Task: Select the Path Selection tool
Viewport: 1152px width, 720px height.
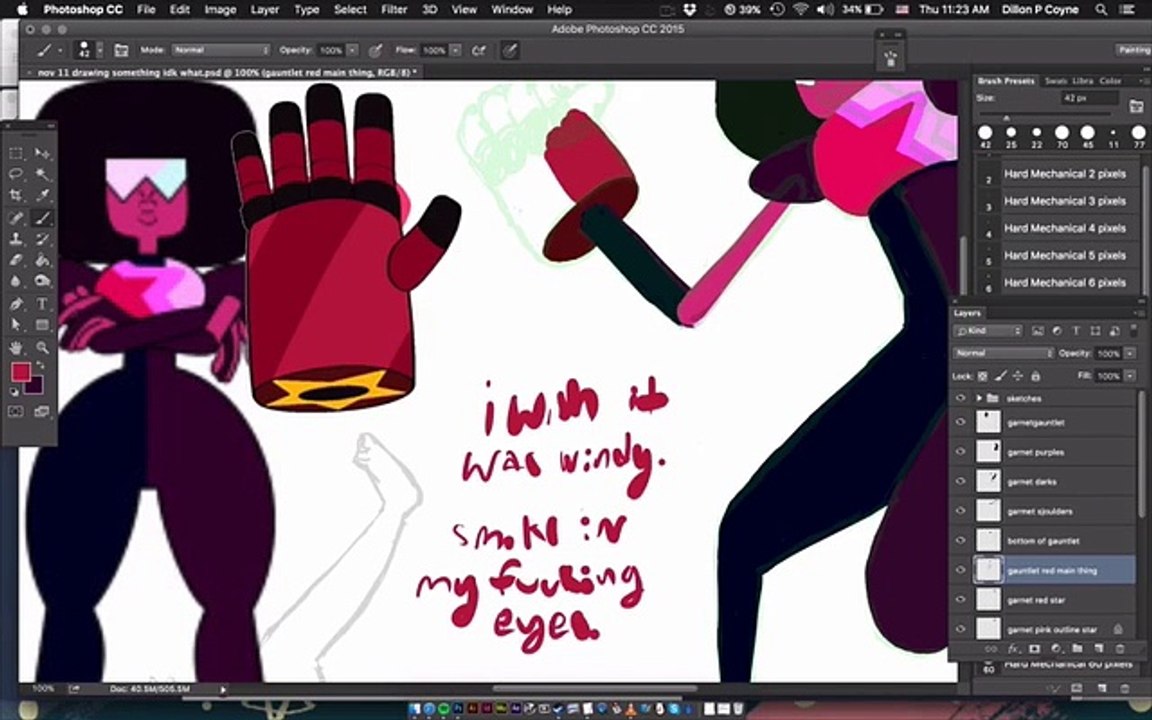Action: tap(15, 325)
